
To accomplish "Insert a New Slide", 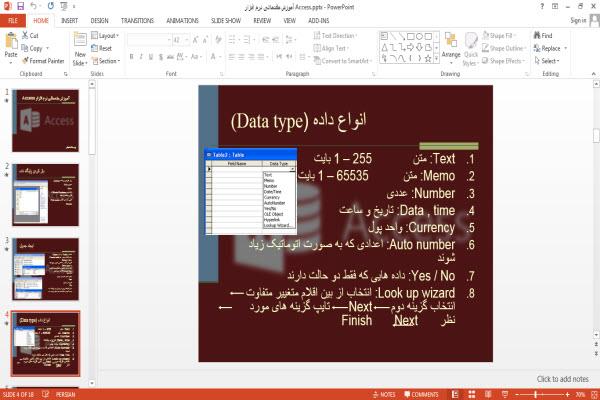I will click(x=80, y=49).
